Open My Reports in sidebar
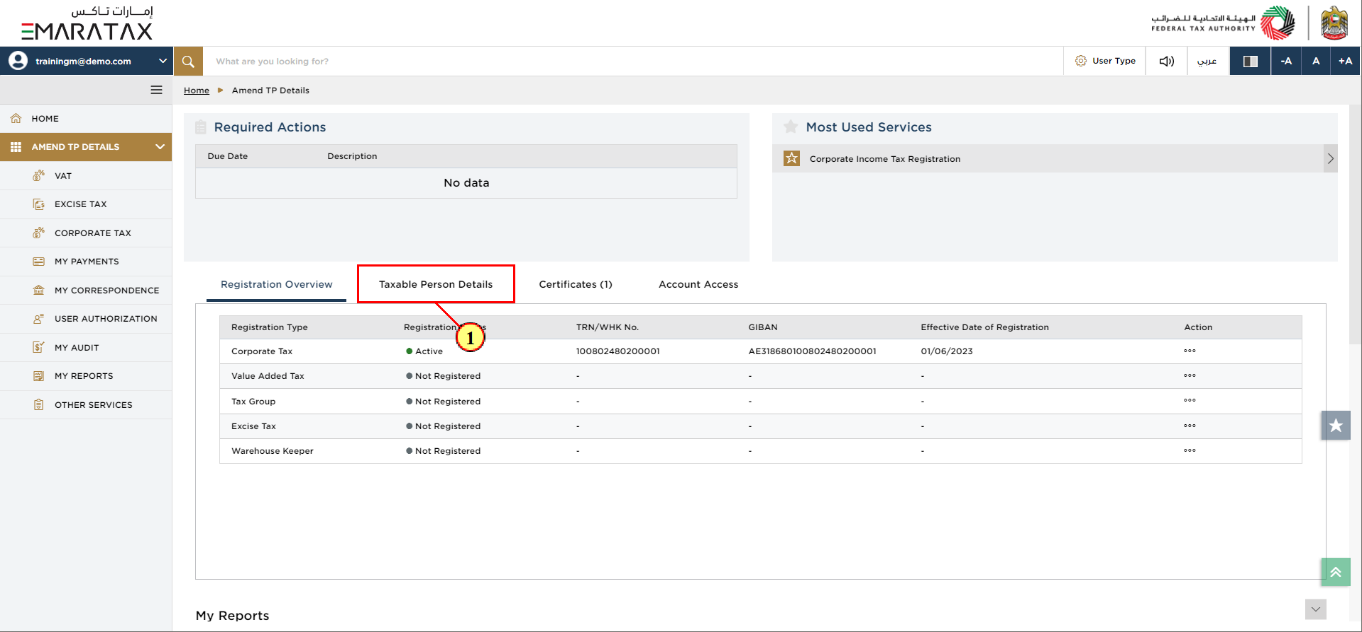Screen dimensions: 1362x632 pyautogui.click(x=86, y=376)
